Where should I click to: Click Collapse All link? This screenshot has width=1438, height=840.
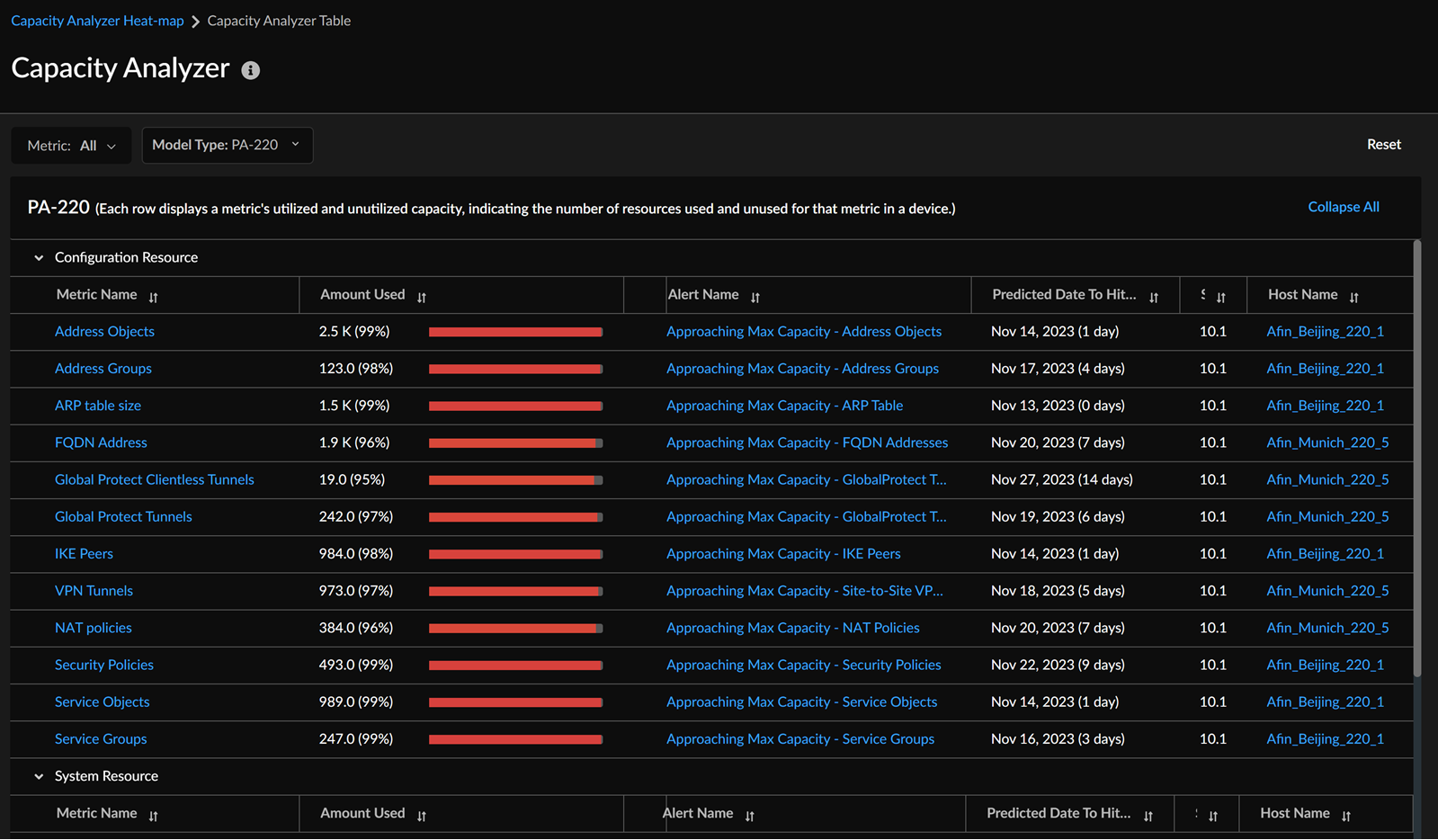tap(1343, 207)
